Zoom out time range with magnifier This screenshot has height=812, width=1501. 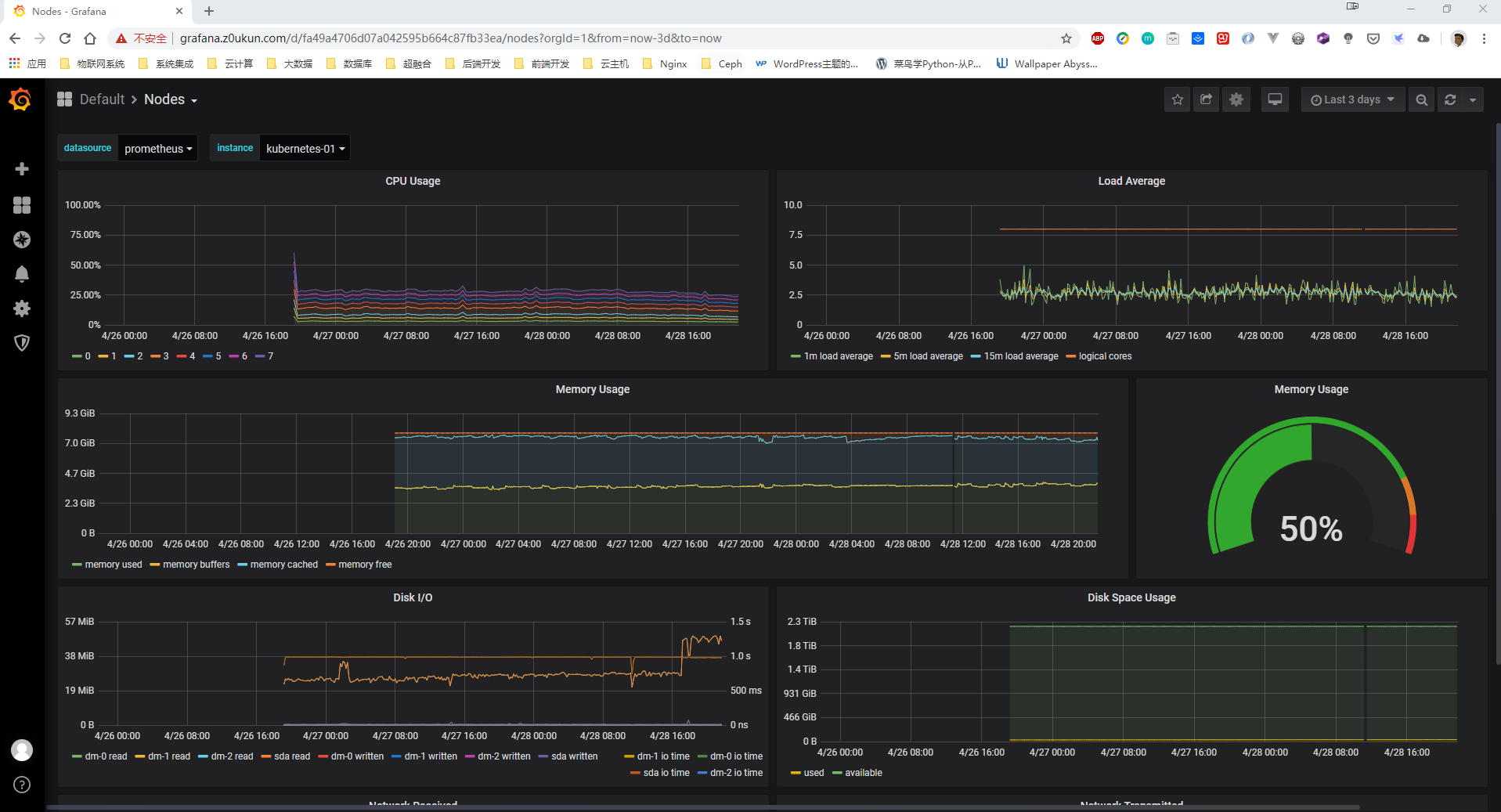[1421, 99]
